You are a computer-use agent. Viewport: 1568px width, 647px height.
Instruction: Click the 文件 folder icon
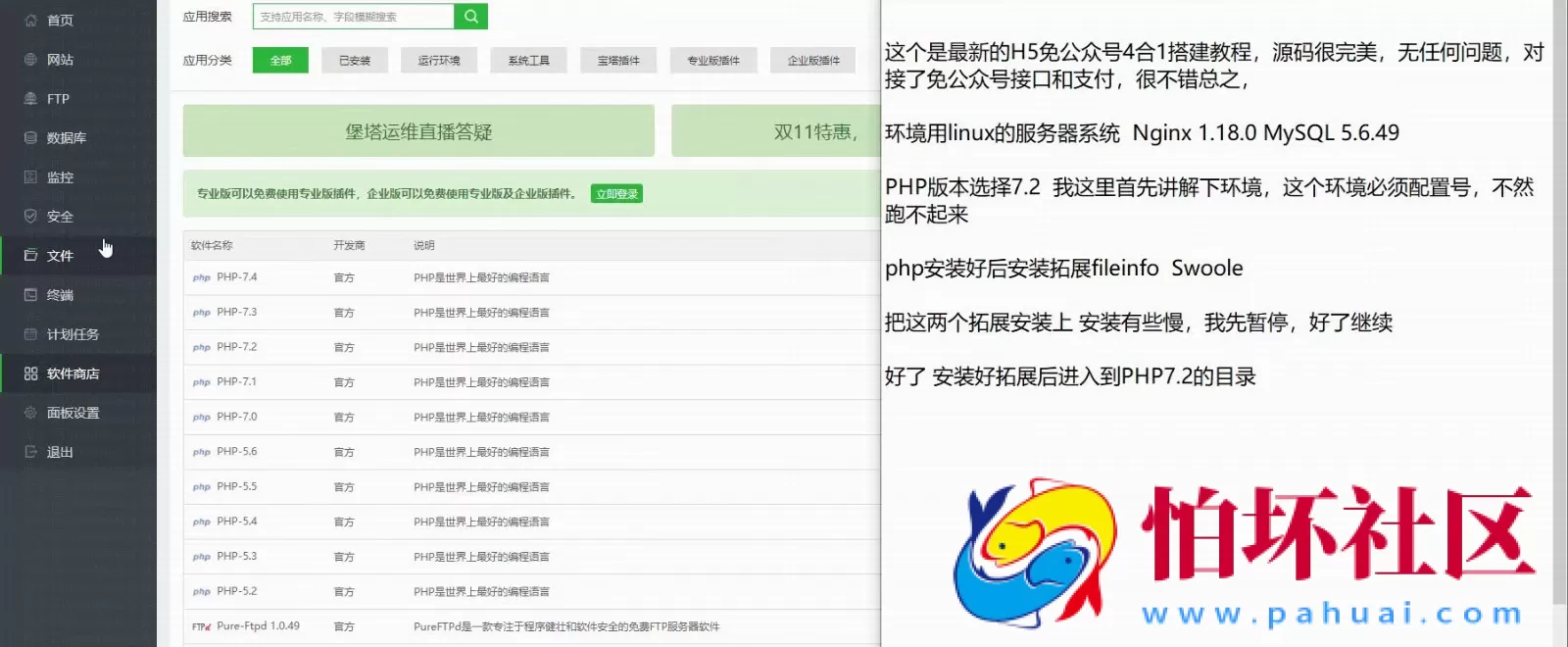pyautogui.click(x=30, y=255)
